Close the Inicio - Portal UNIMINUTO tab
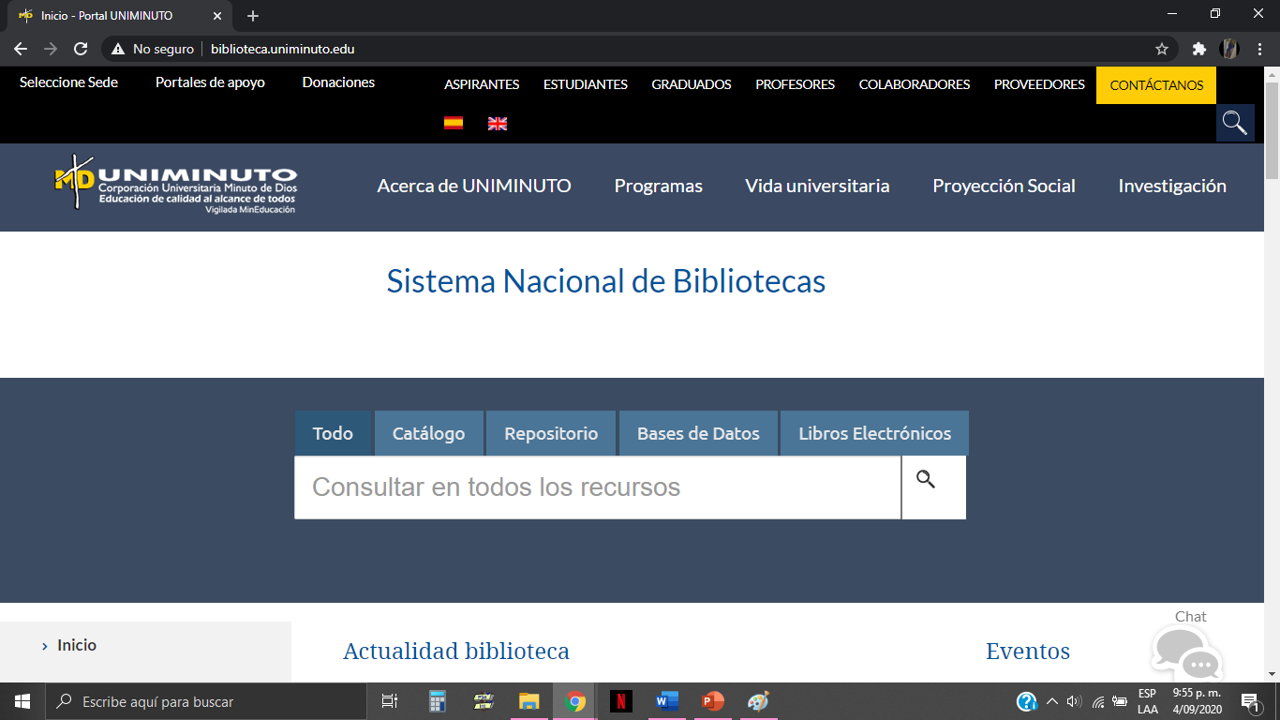 tap(217, 16)
